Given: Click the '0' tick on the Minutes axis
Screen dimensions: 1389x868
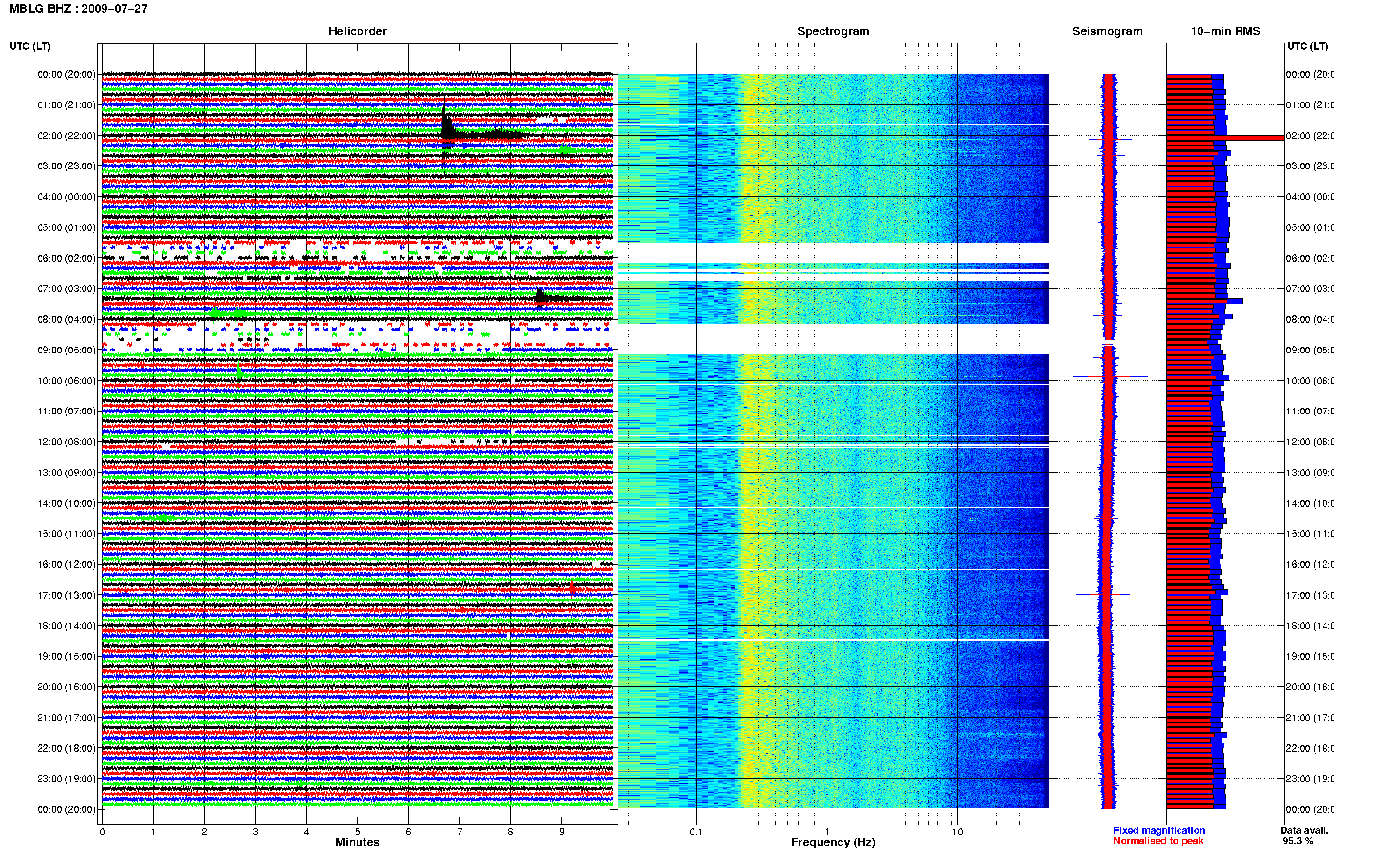Looking at the screenshot, I should click(102, 832).
